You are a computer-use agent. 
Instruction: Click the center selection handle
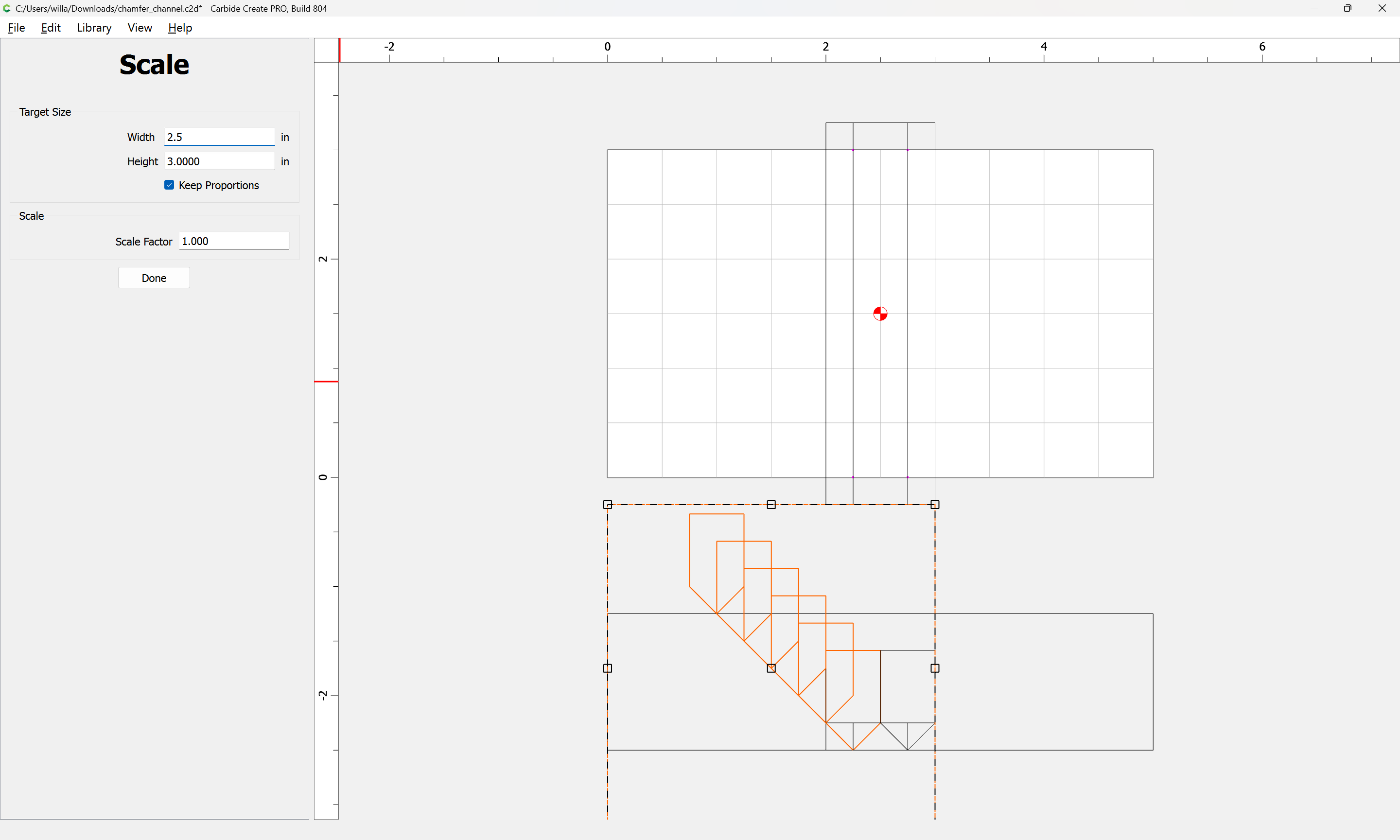click(x=771, y=668)
